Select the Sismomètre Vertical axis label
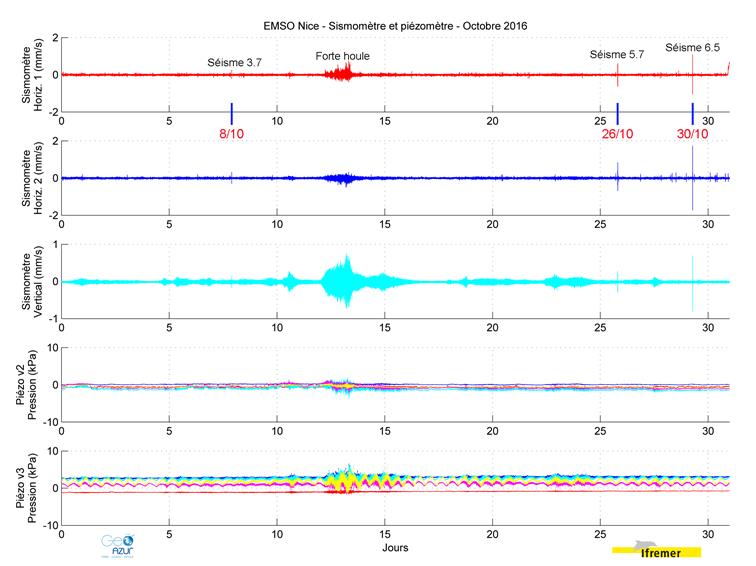This screenshot has width=756, height=566. [29, 281]
